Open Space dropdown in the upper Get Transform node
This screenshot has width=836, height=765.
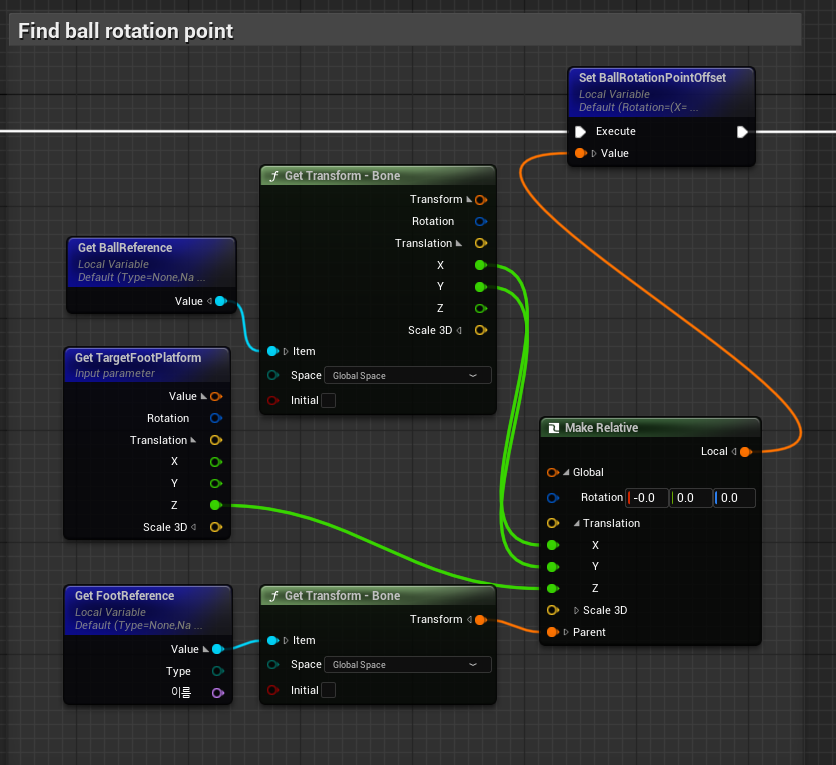tap(407, 376)
